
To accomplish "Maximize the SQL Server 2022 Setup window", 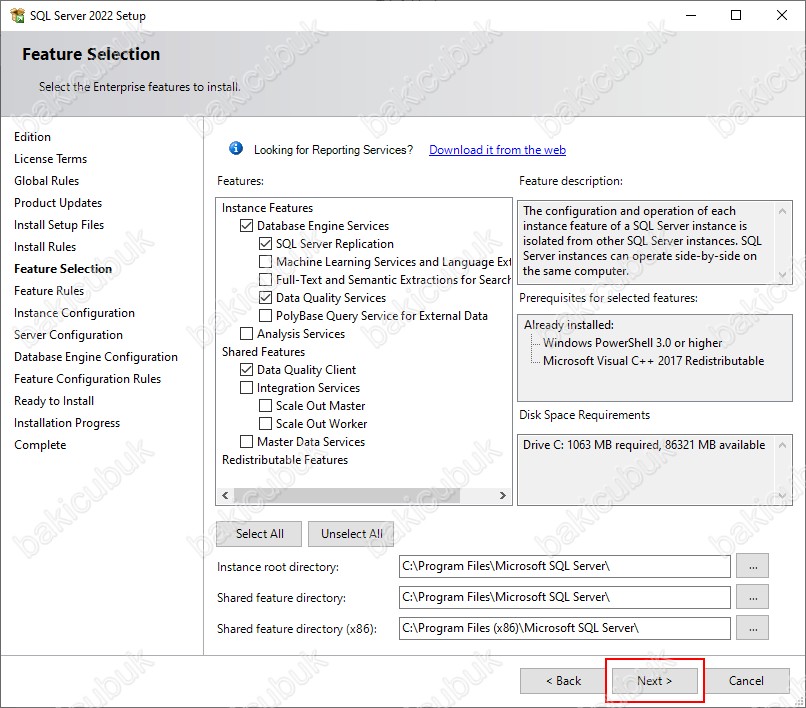I will tap(736, 15).
